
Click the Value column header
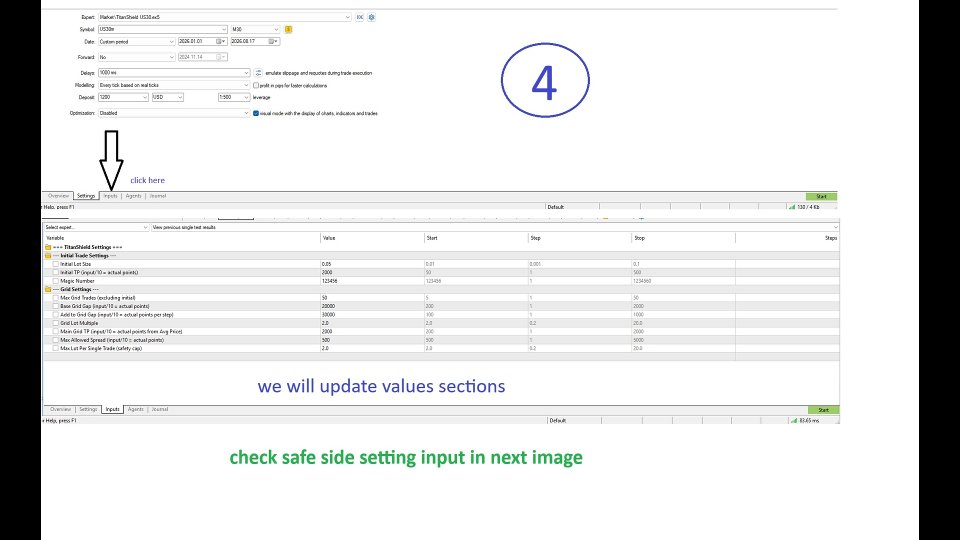pyautogui.click(x=372, y=238)
